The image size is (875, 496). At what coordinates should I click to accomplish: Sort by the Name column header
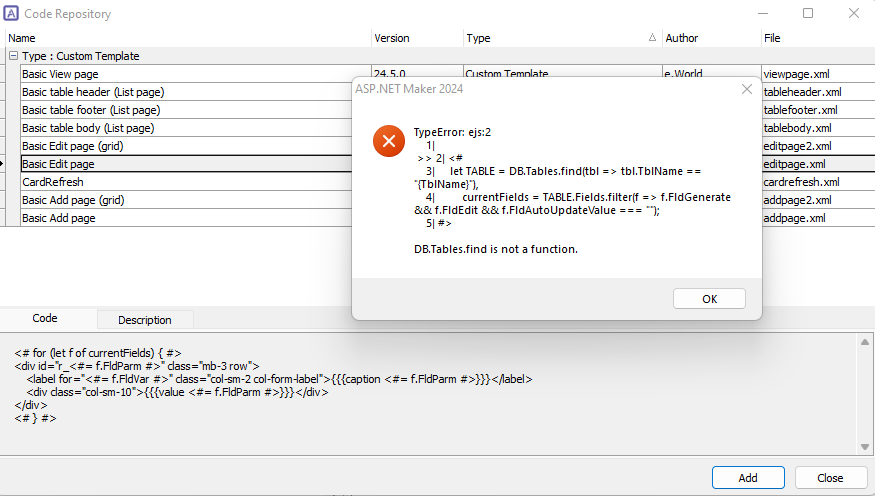[188, 38]
